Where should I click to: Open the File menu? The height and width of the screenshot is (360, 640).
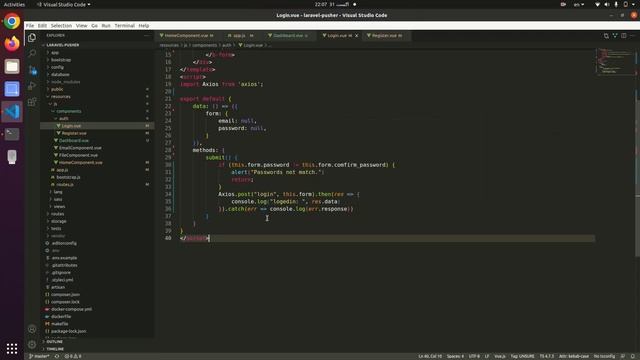30,25
